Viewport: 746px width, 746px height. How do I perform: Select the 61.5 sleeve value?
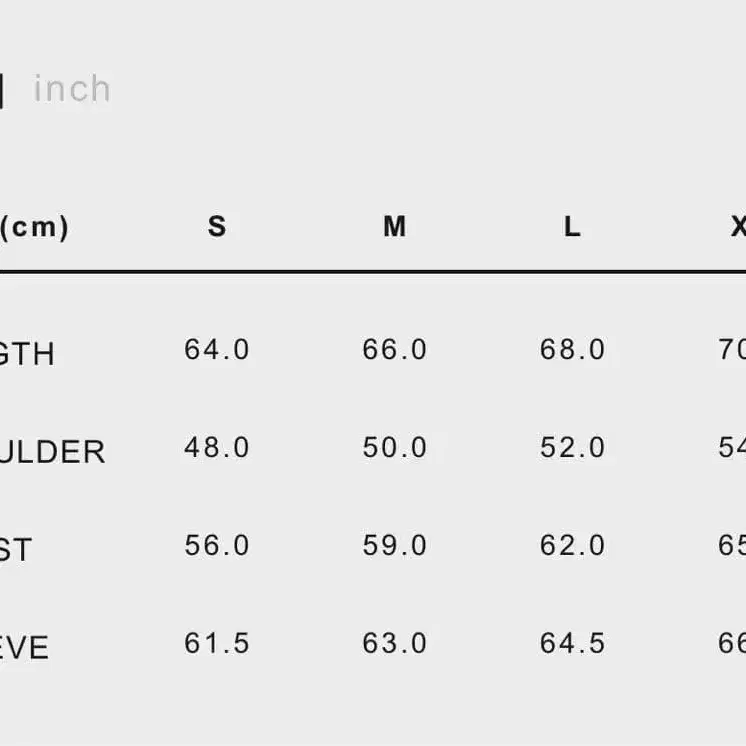[x=217, y=643]
